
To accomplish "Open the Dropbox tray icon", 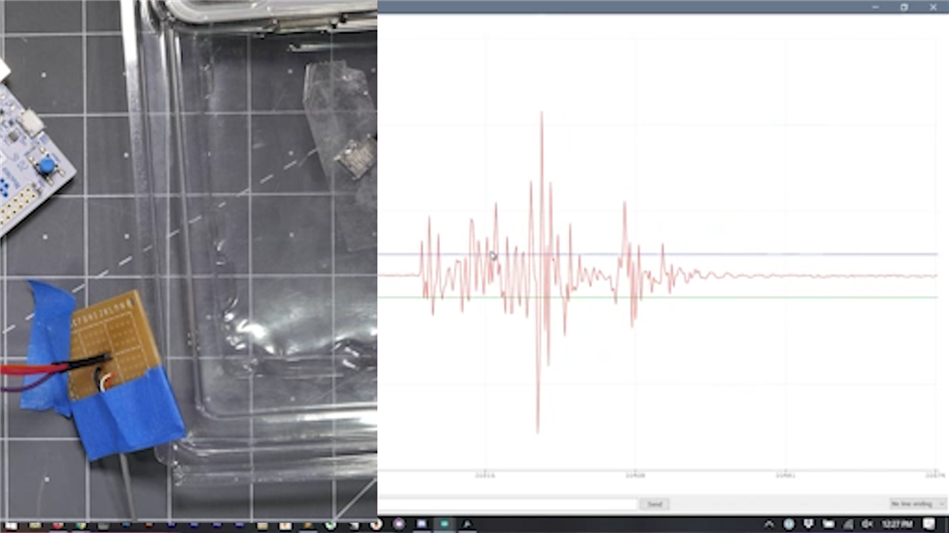I will tap(809, 524).
